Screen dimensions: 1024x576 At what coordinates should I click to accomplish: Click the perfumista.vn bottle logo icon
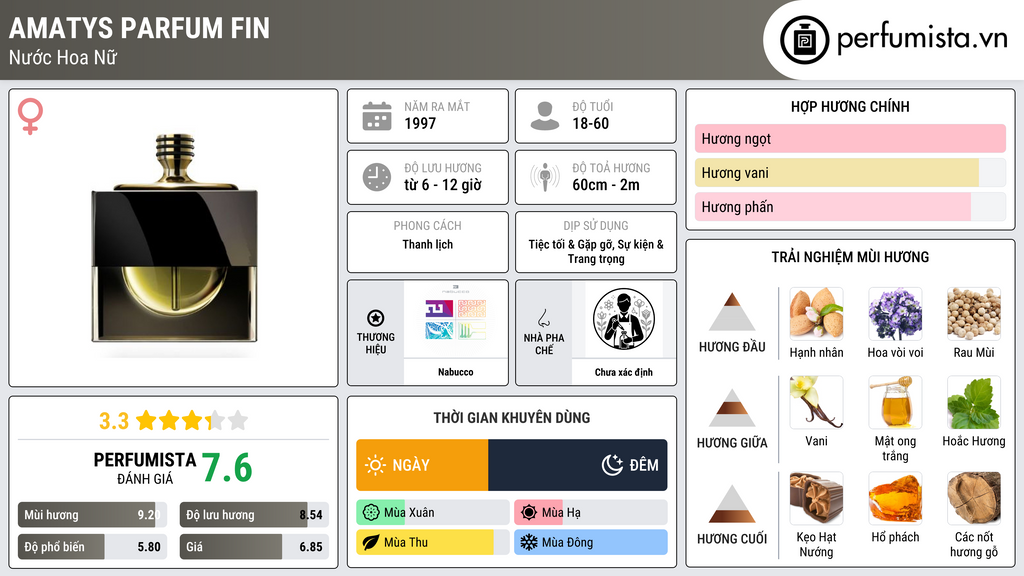pyautogui.click(x=805, y=40)
